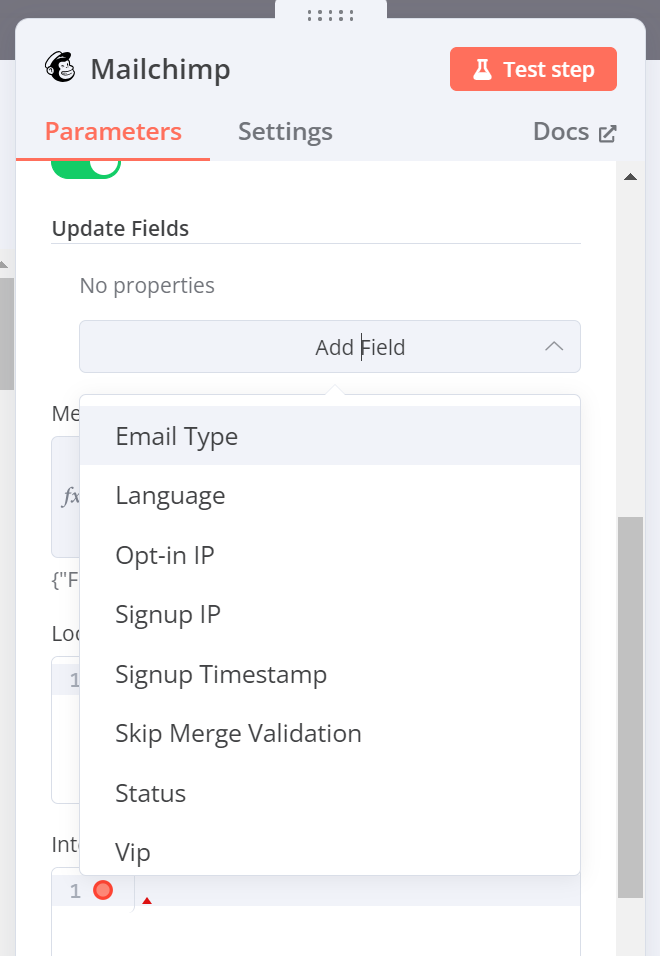Select Skip Merge Validation option

tap(330, 733)
